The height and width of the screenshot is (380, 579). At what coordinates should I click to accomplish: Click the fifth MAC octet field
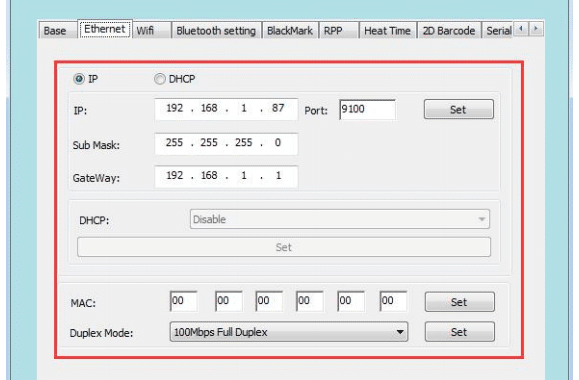point(351,301)
